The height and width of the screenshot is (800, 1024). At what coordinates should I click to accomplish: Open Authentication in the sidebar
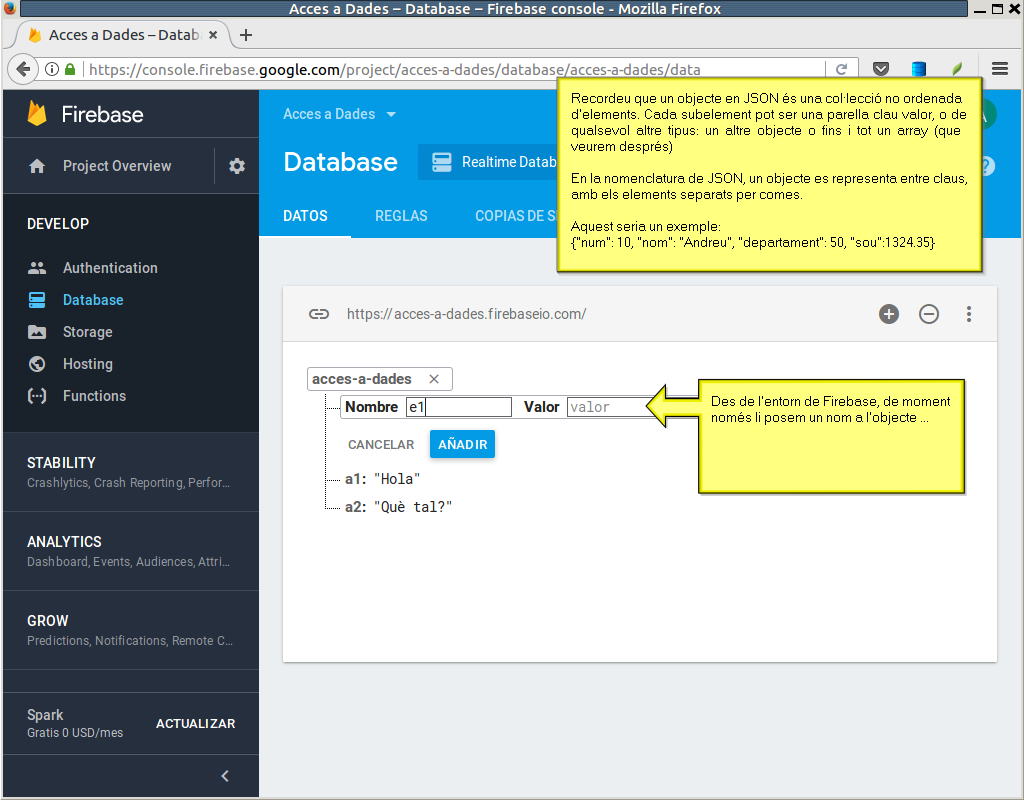coord(110,268)
